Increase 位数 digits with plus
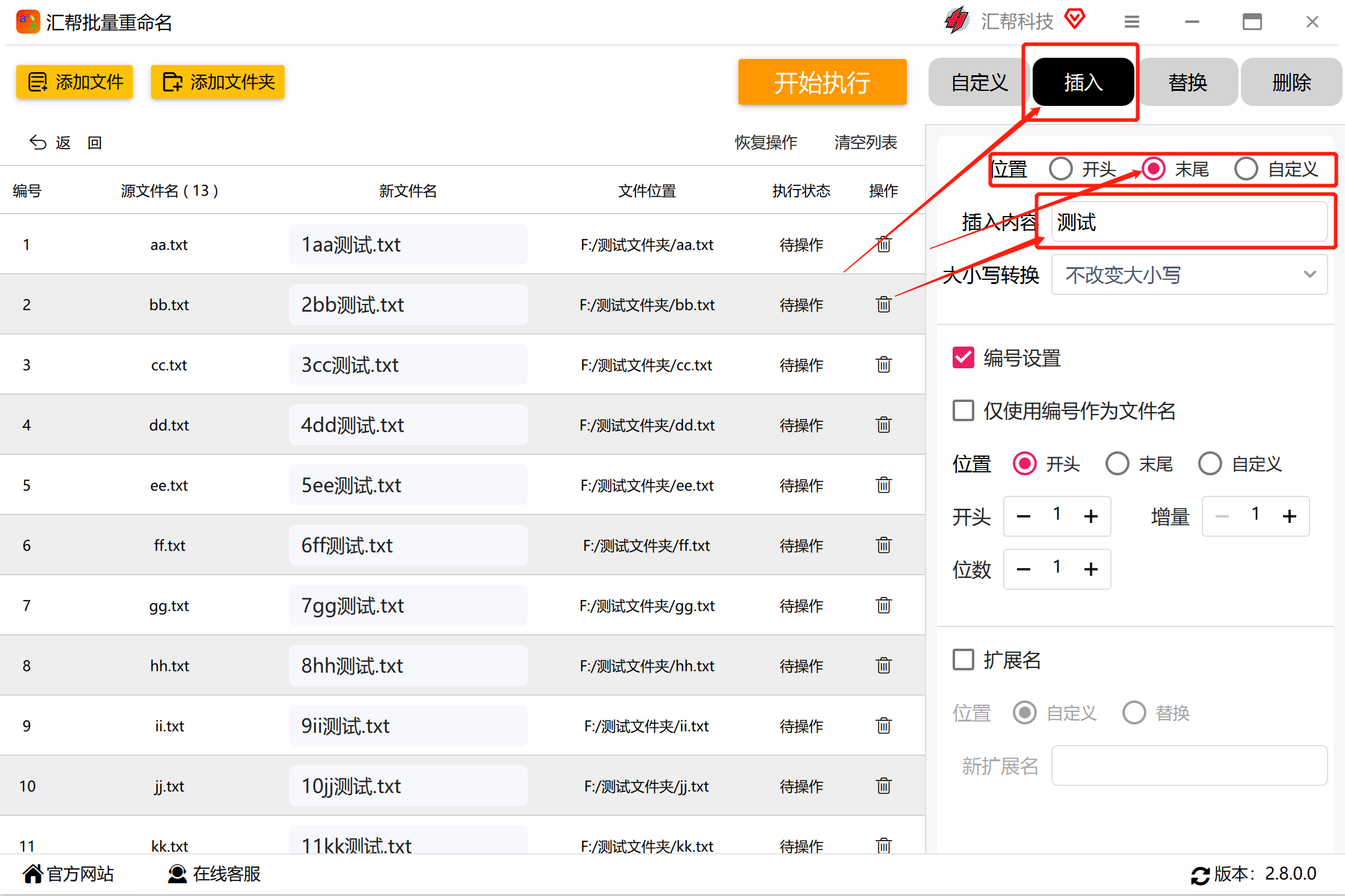 point(1090,569)
